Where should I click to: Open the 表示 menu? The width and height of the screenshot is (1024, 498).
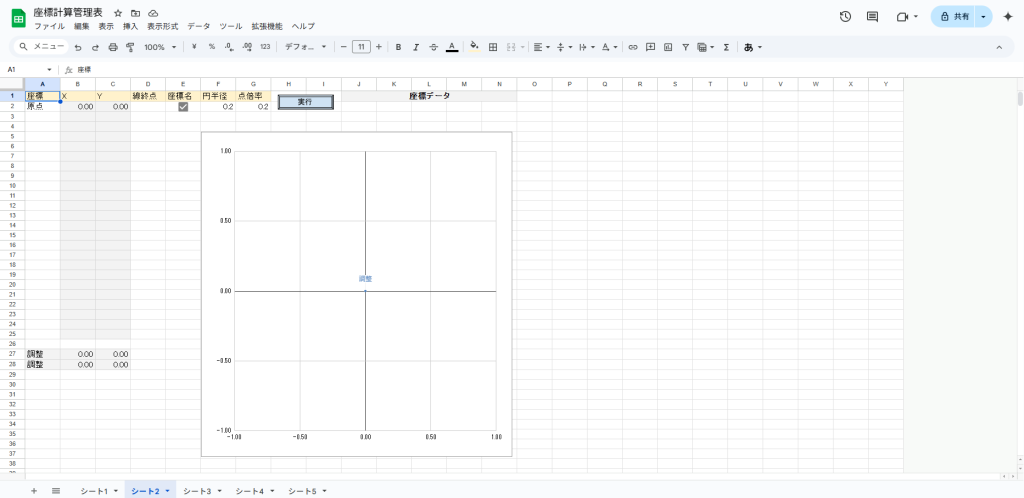106,27
